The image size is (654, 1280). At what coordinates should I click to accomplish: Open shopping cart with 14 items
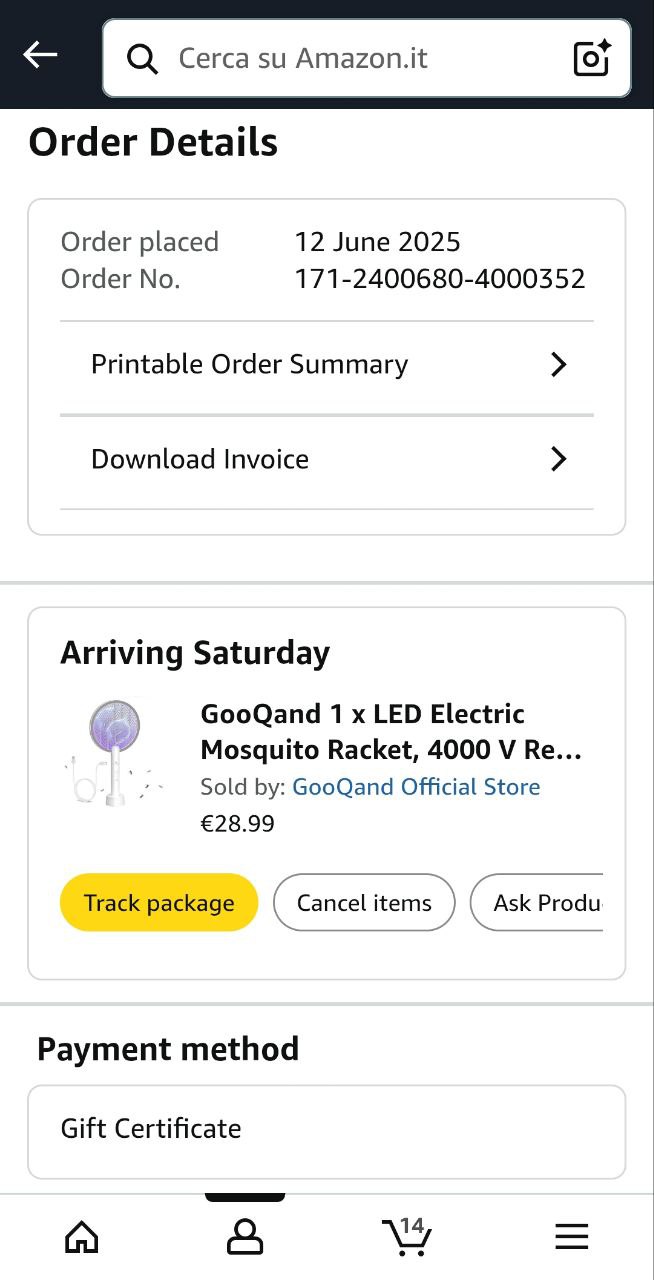[x=407, y=1237]
